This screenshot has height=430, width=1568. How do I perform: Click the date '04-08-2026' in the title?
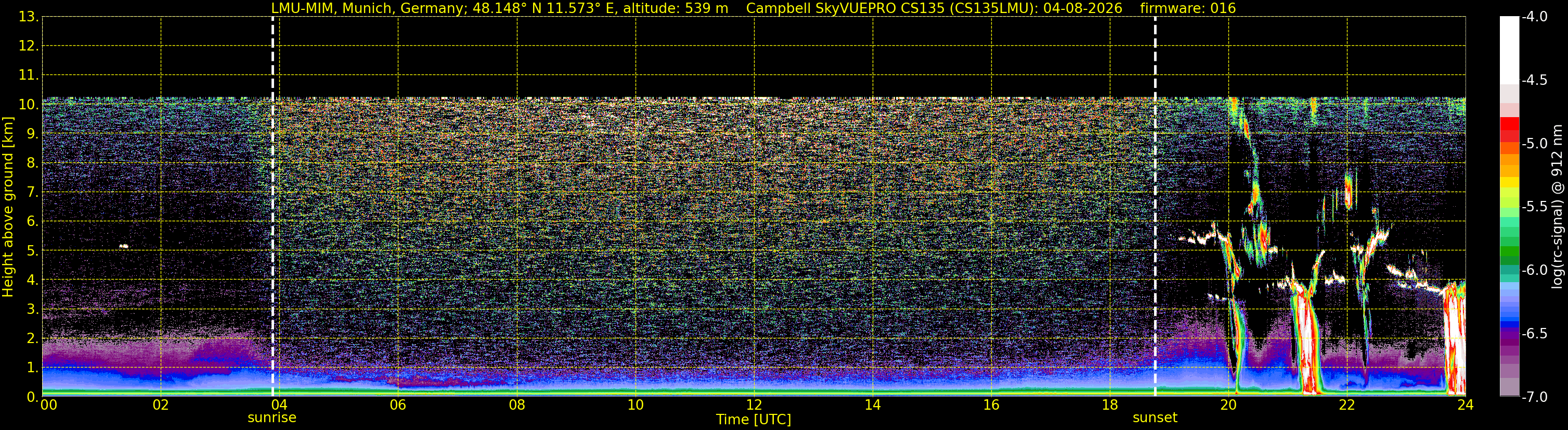(x=1082, y=8)
